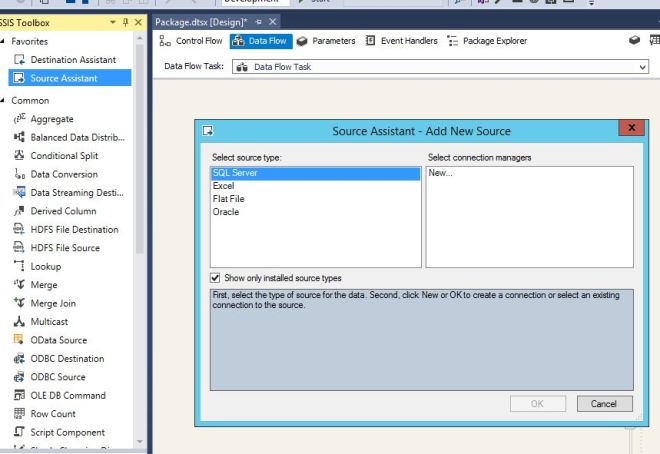660x454 pixels.
Task: Switch to the Control Flow tab
Action: pos(192,41)
